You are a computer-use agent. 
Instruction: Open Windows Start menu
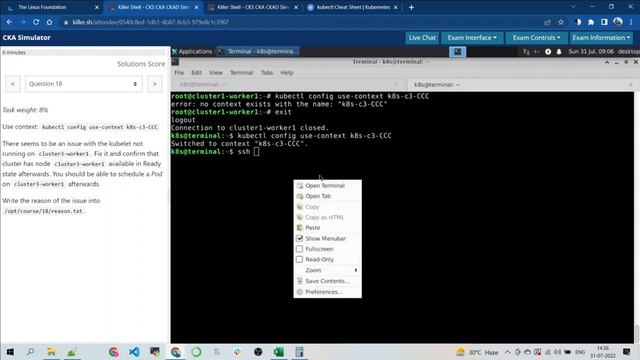tap(10, 352)
